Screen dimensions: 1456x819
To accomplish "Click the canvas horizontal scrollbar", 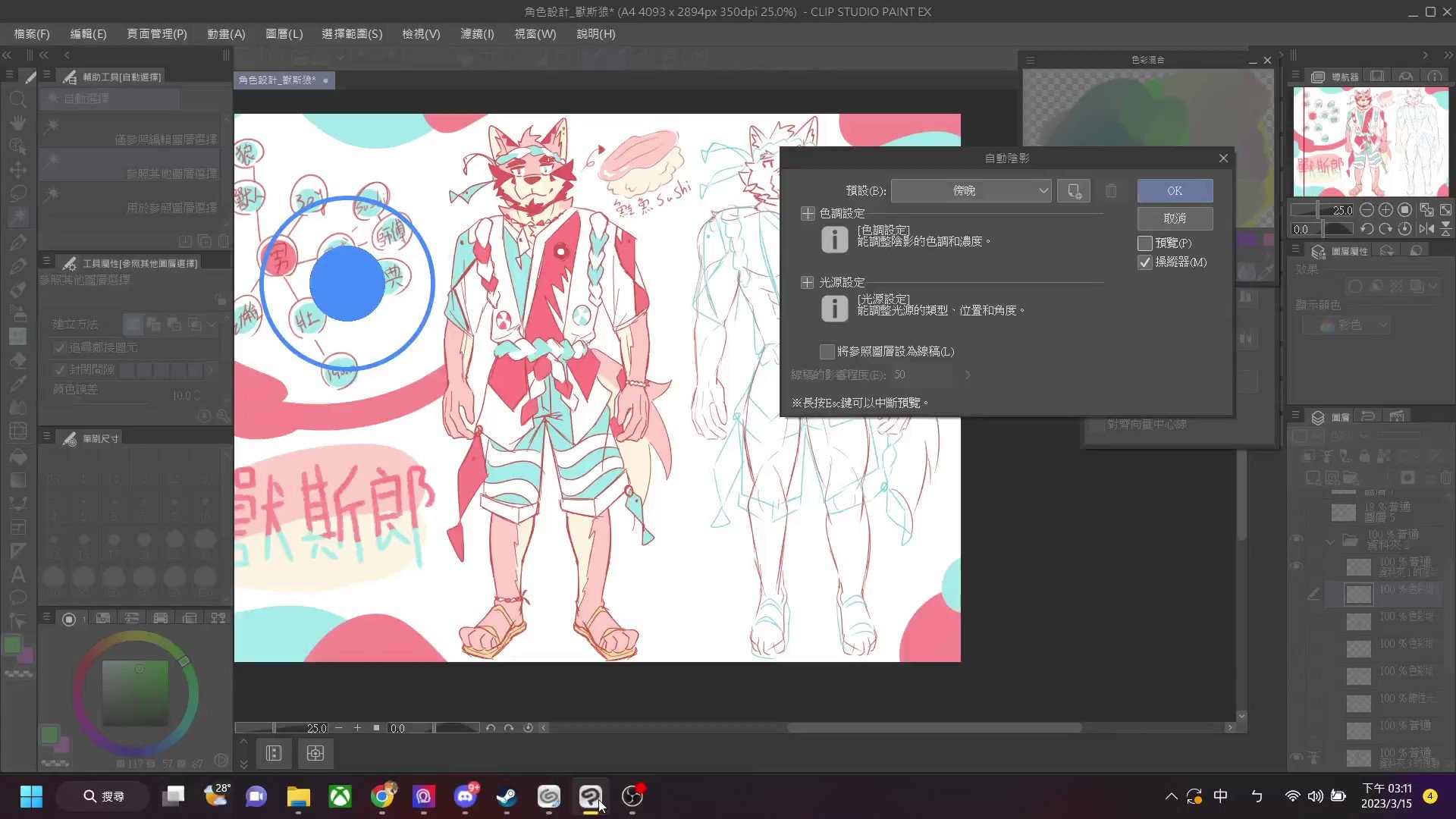I will pyautogui.click(x=933, y=728).
